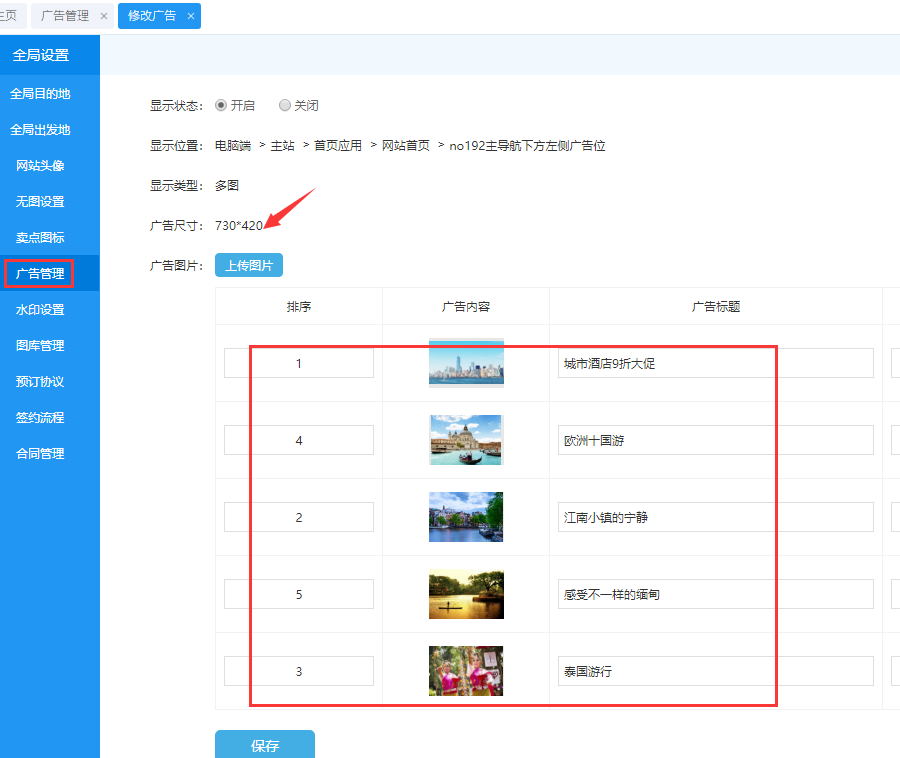
Task: Open 全局出发地 in sidebar
Action: coord(40,130)
